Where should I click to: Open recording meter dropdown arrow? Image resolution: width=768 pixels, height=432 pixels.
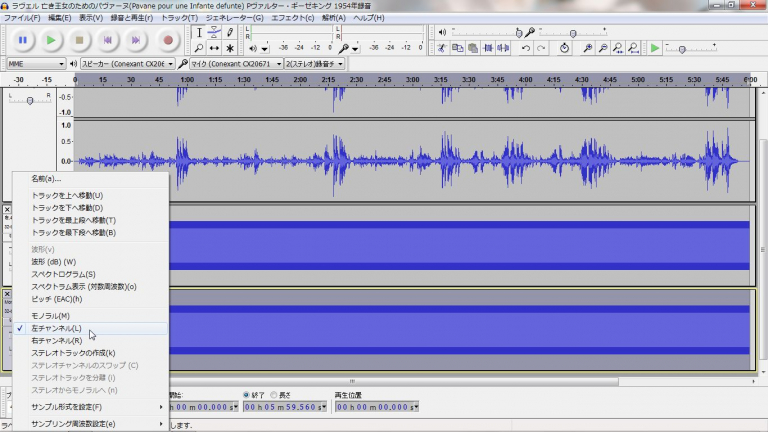click(355, 49)
